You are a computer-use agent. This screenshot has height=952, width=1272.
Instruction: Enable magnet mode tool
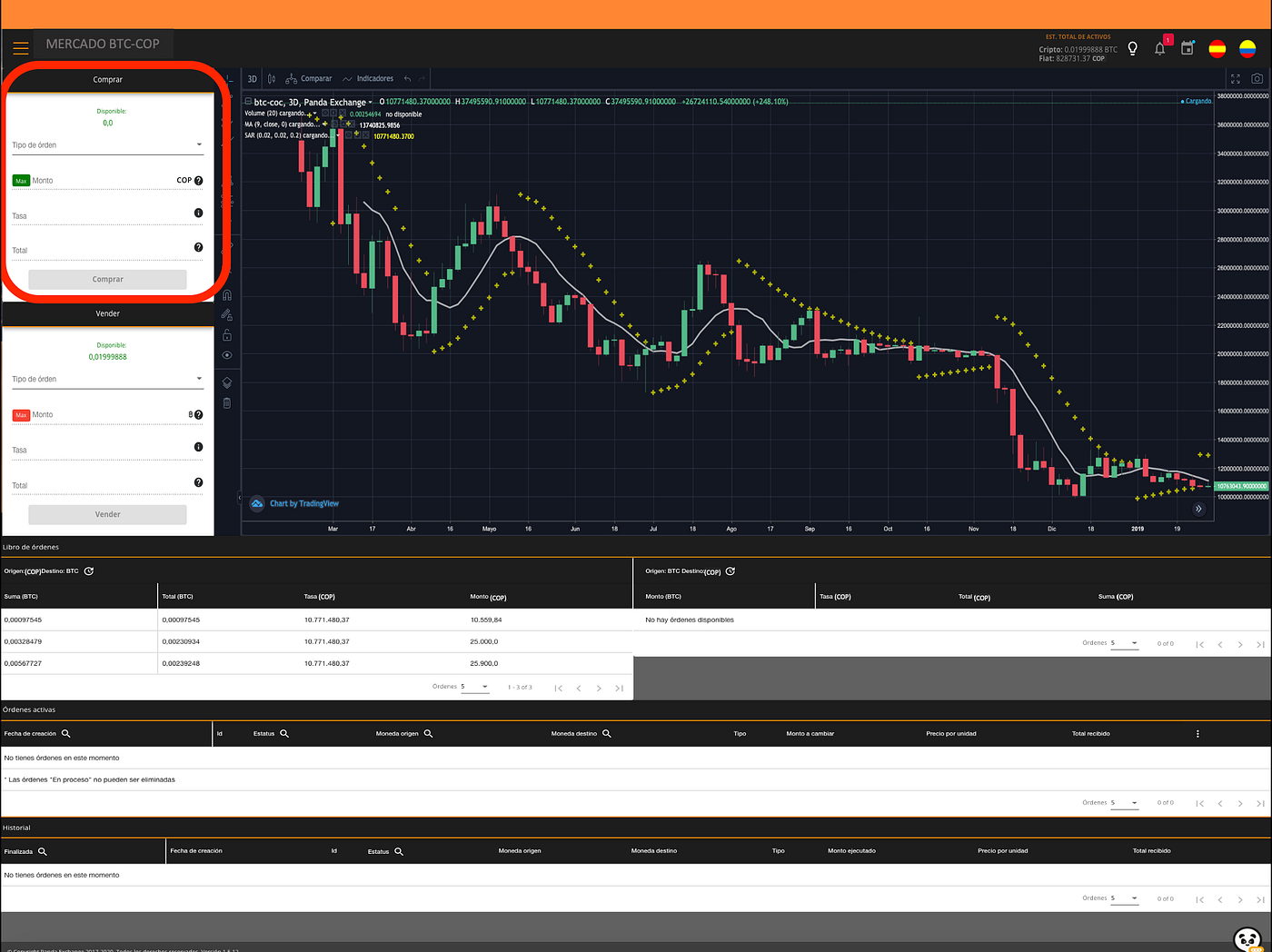click(227, 295)
